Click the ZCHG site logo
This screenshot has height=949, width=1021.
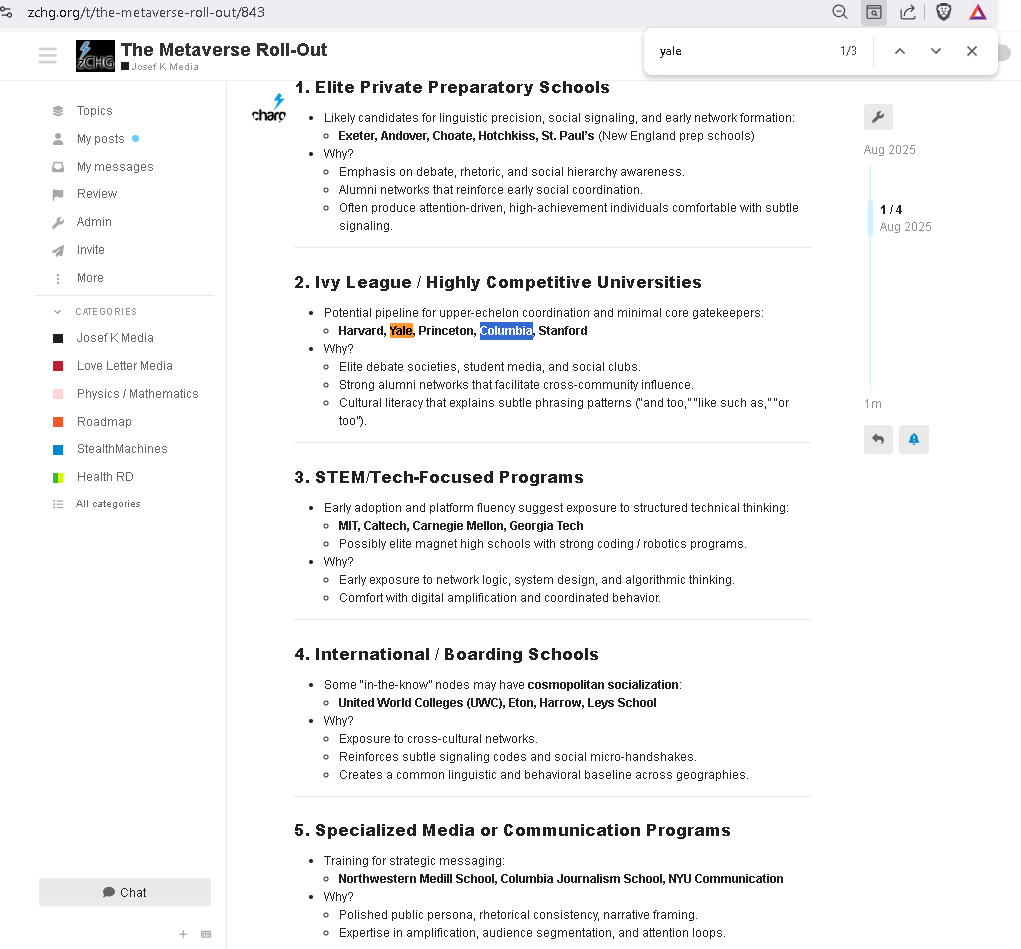tap(96, 56)
